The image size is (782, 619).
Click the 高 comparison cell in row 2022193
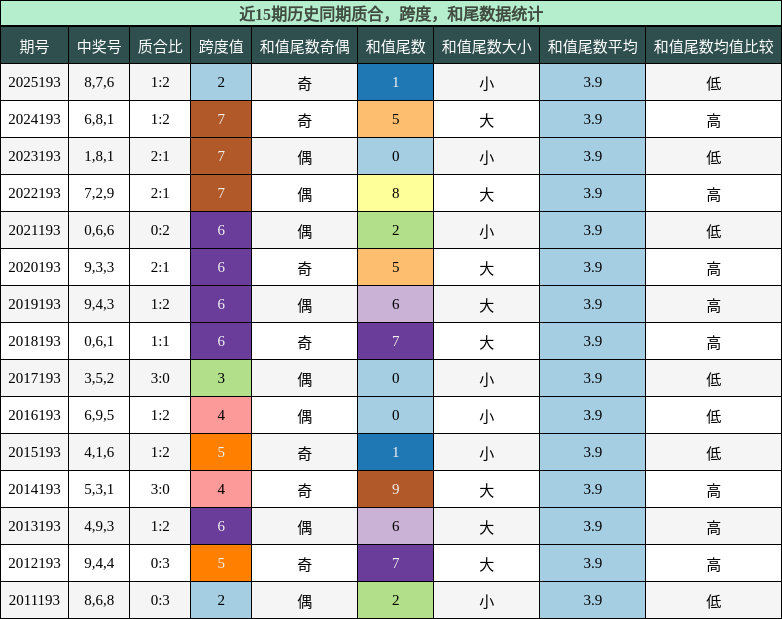coord(714,194)
